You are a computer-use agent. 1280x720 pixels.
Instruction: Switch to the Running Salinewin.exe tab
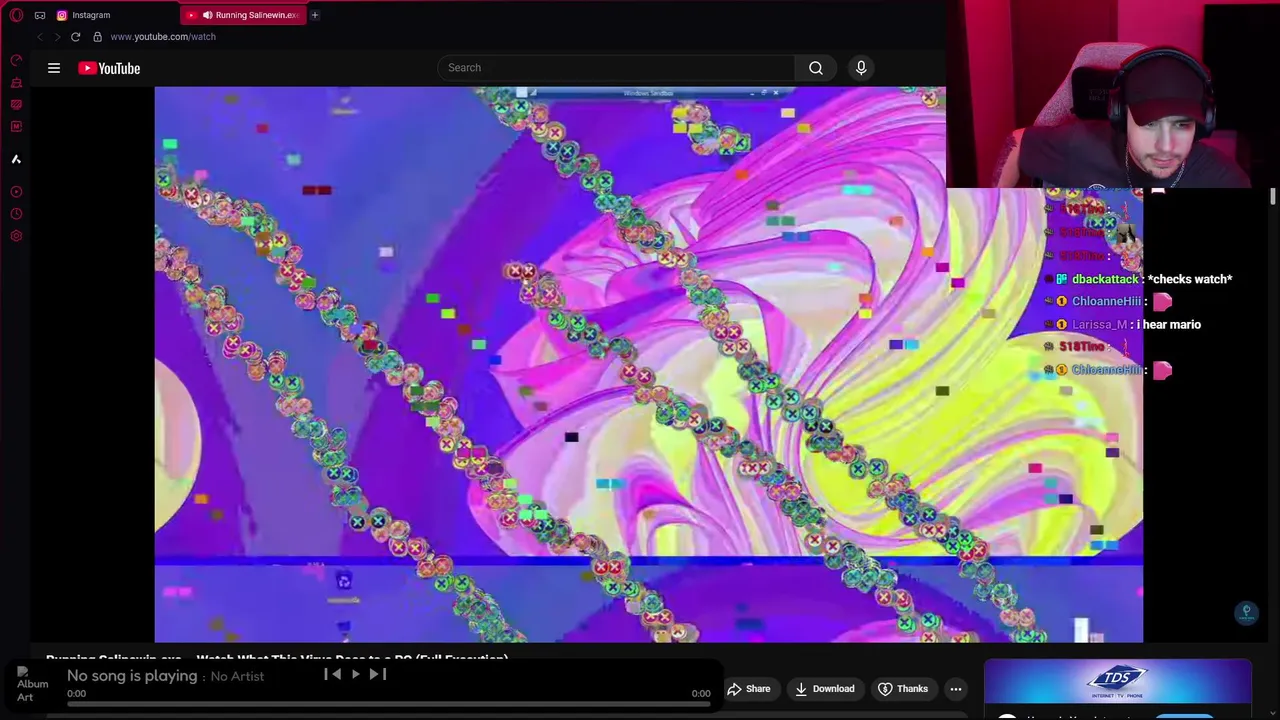pyautogui.click(x=243, y=15)
